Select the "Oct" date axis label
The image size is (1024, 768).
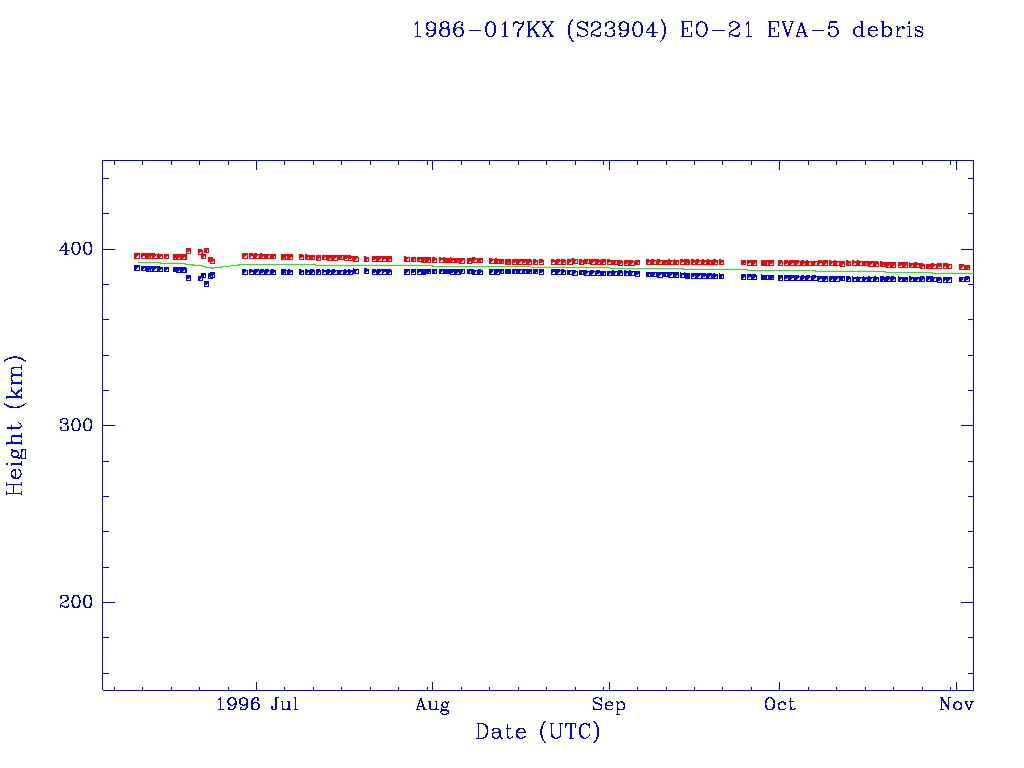(x=779, y=705)
